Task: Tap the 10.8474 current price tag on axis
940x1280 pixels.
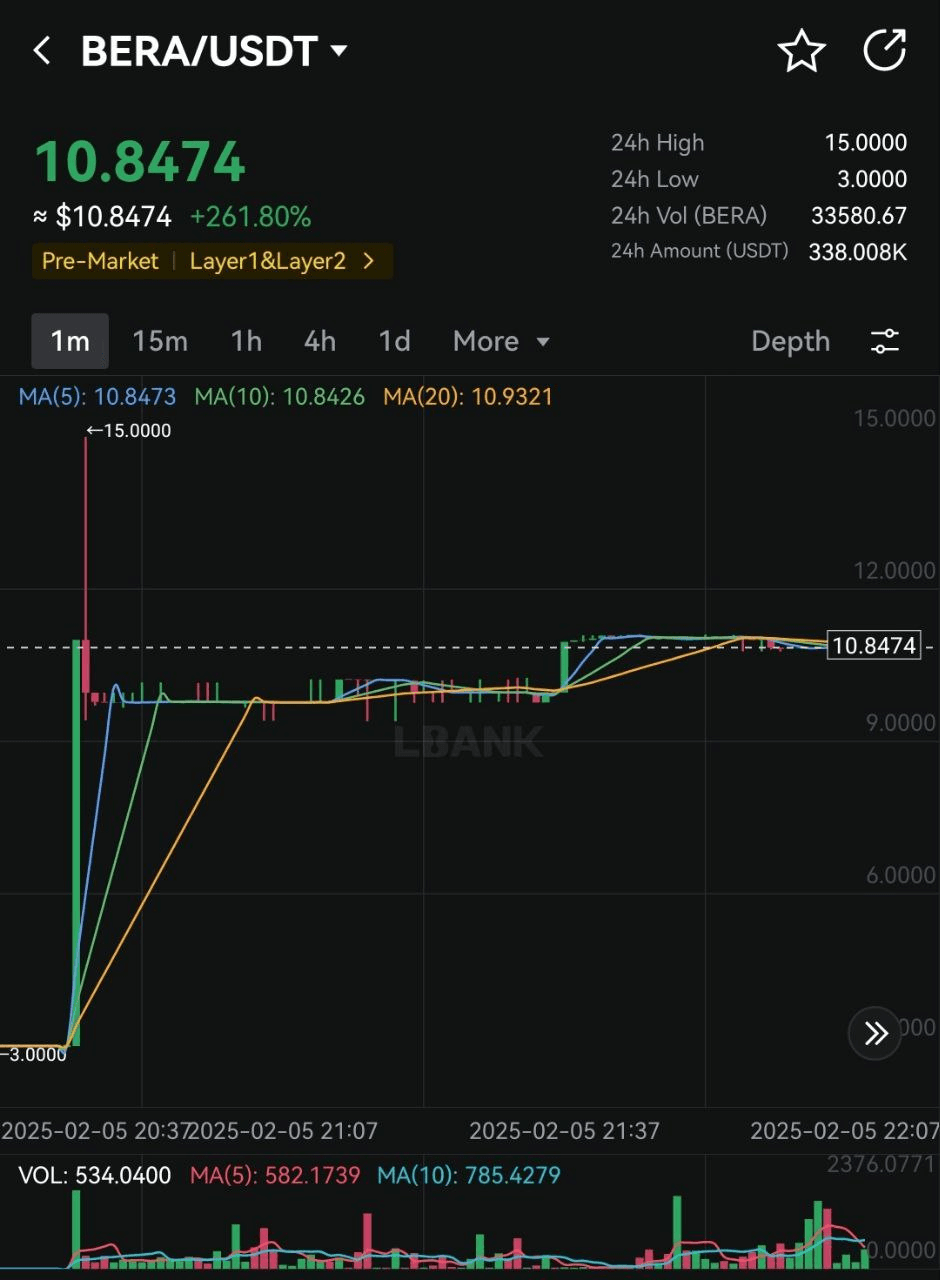Action: (874, 646)
